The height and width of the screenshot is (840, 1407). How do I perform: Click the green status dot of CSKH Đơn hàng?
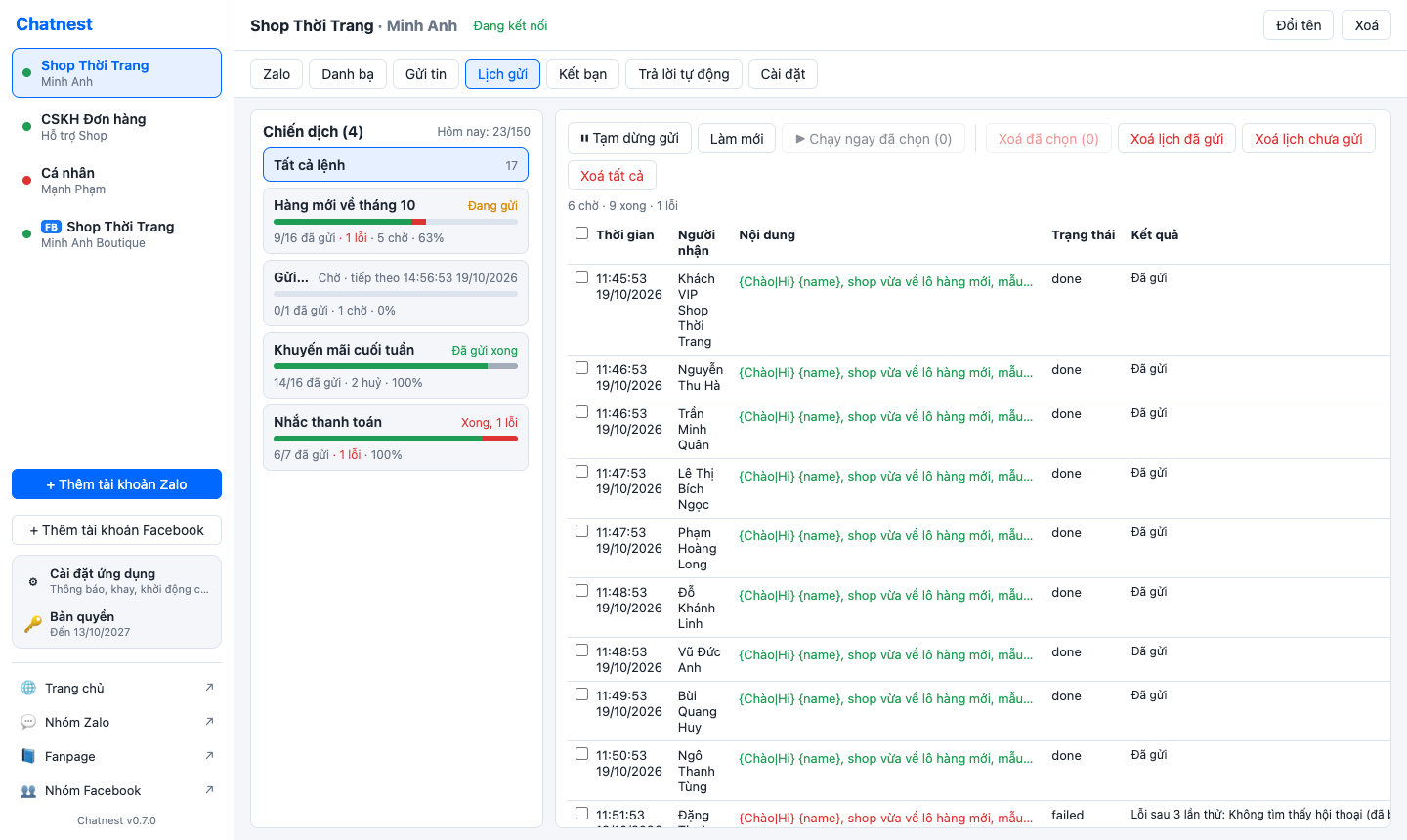point(26,126)
